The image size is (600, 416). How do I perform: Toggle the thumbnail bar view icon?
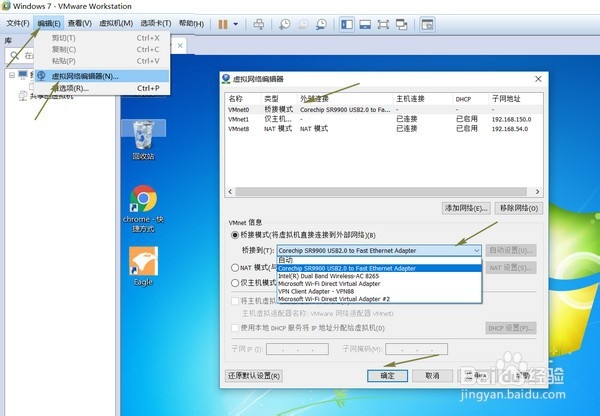(365, 24)
